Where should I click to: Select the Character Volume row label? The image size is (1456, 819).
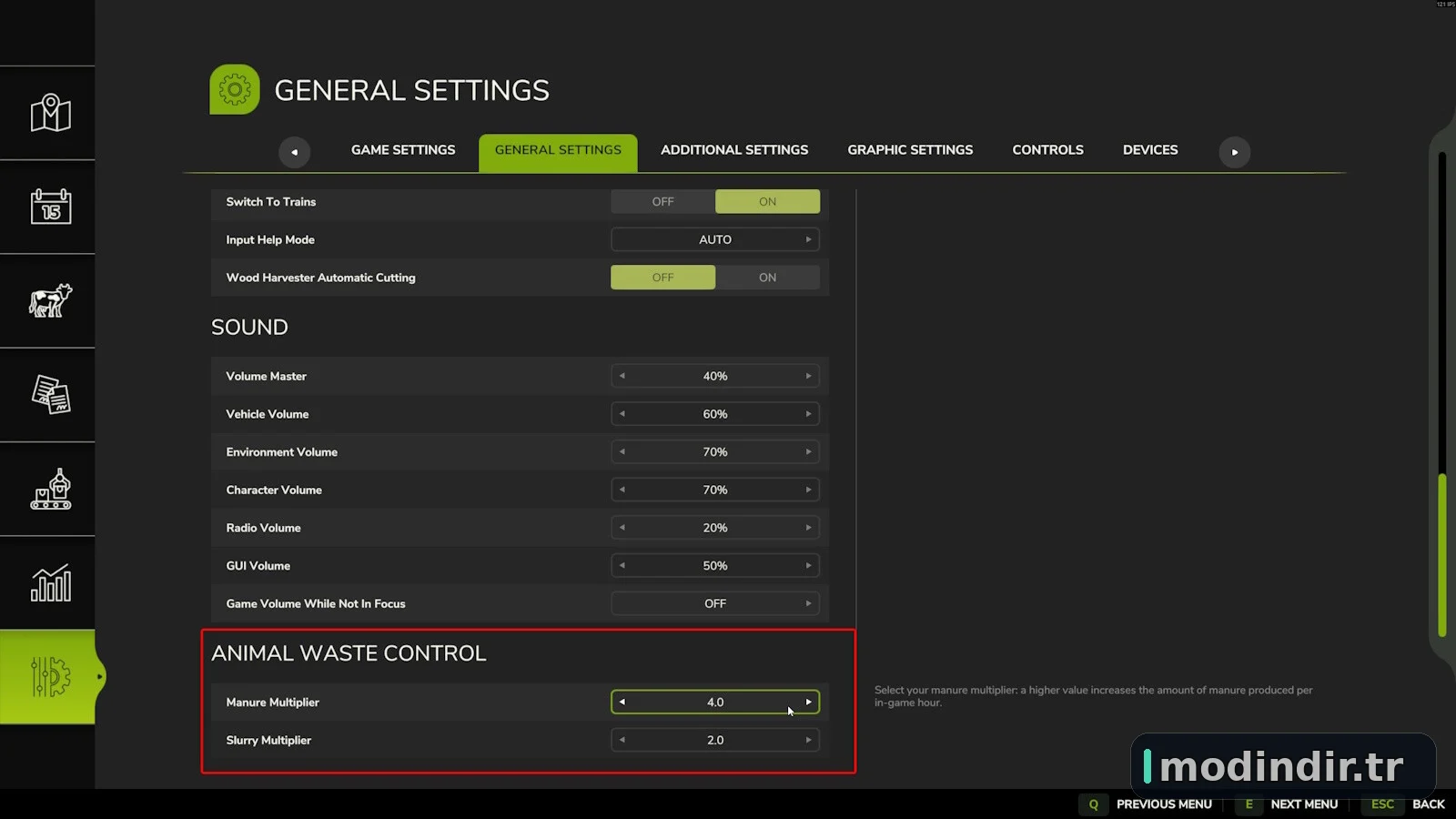(x=274, y=490)
